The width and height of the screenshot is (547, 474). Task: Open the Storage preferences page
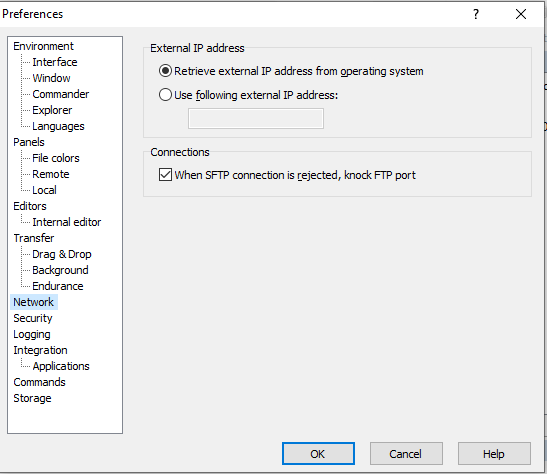[x=32, y=398]
